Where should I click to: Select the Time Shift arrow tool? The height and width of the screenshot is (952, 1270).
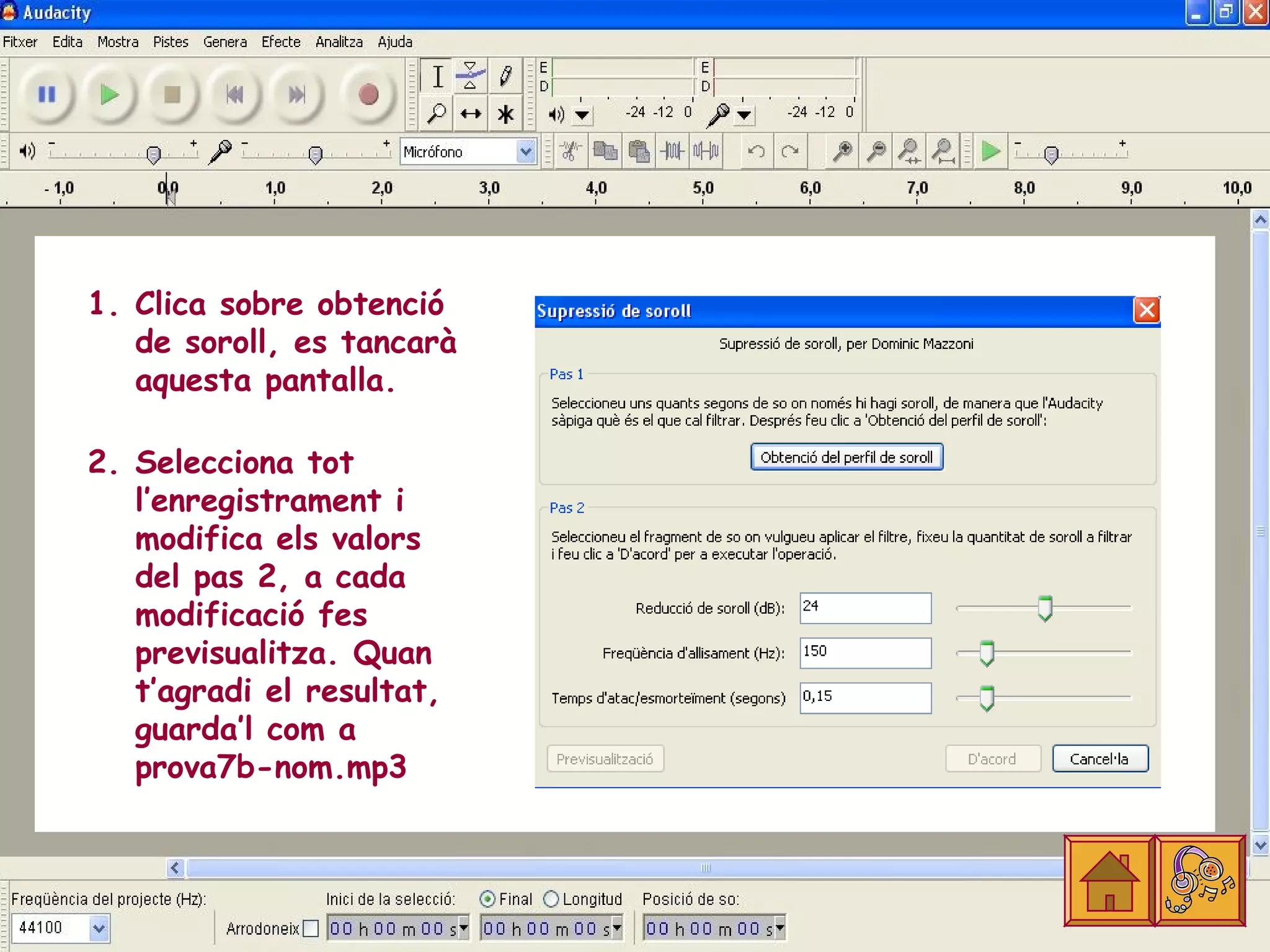[471, 113]
